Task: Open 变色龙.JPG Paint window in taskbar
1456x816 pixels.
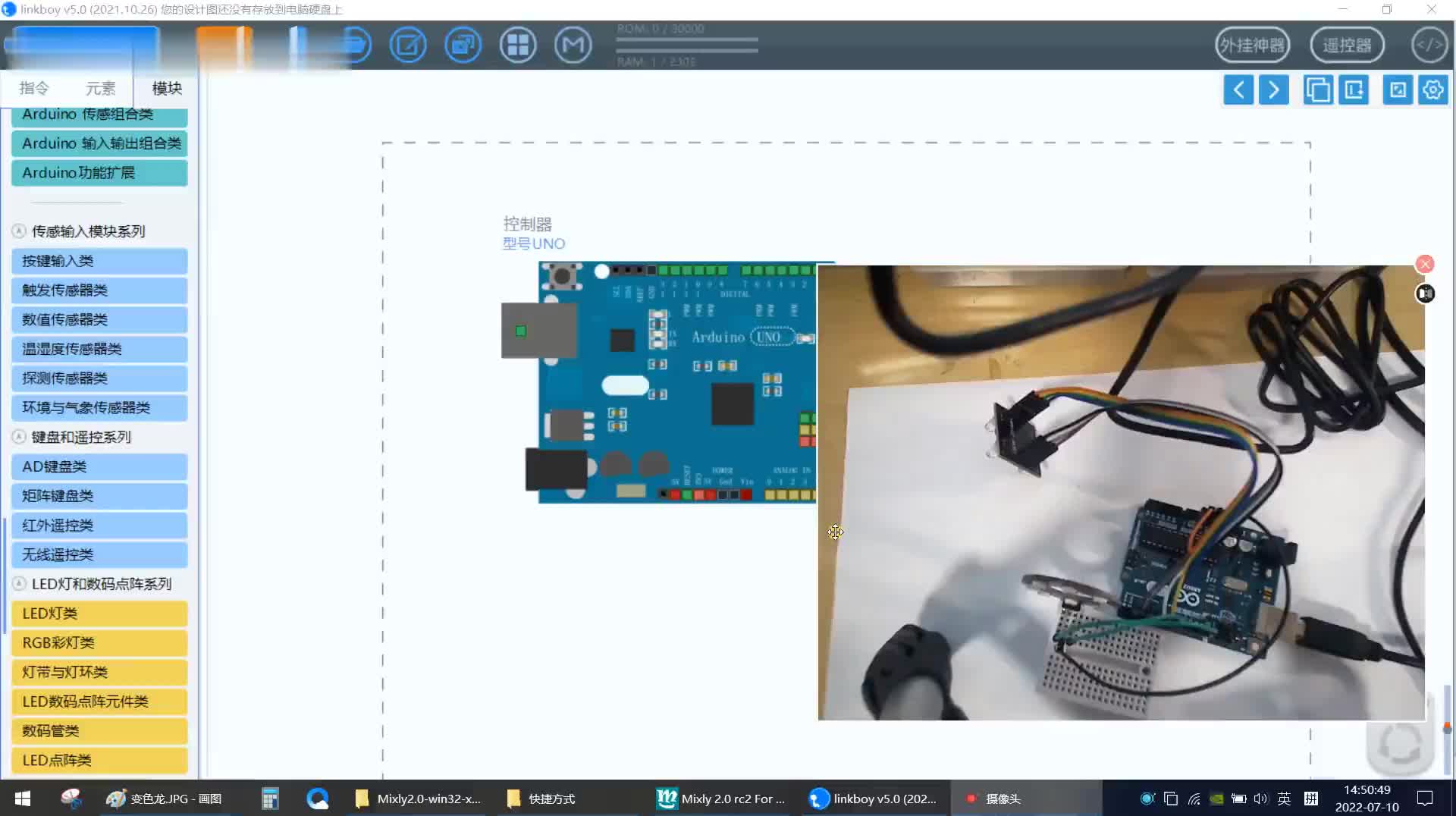Action: [x=164, y=799]
